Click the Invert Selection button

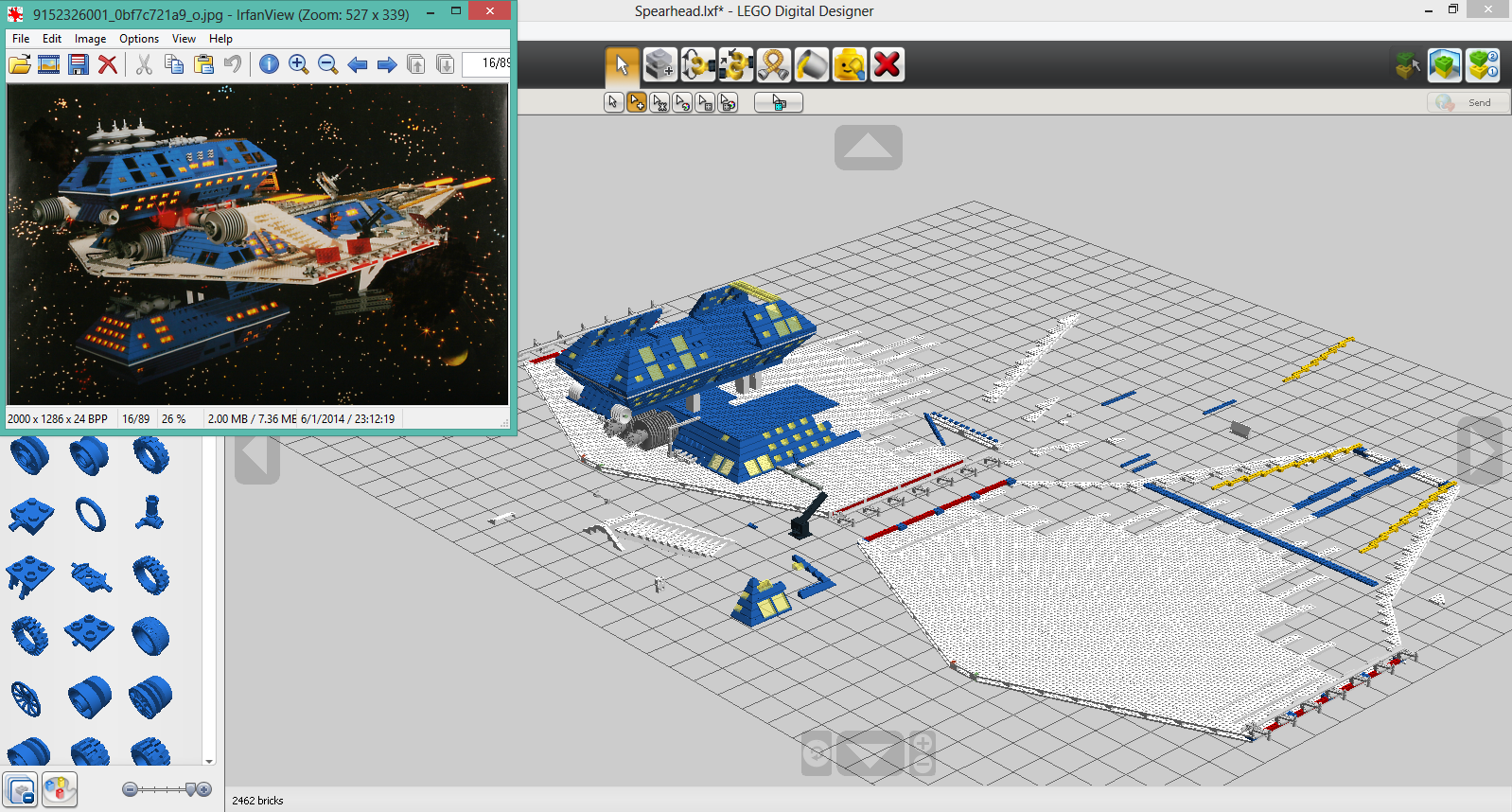point(779,102)
